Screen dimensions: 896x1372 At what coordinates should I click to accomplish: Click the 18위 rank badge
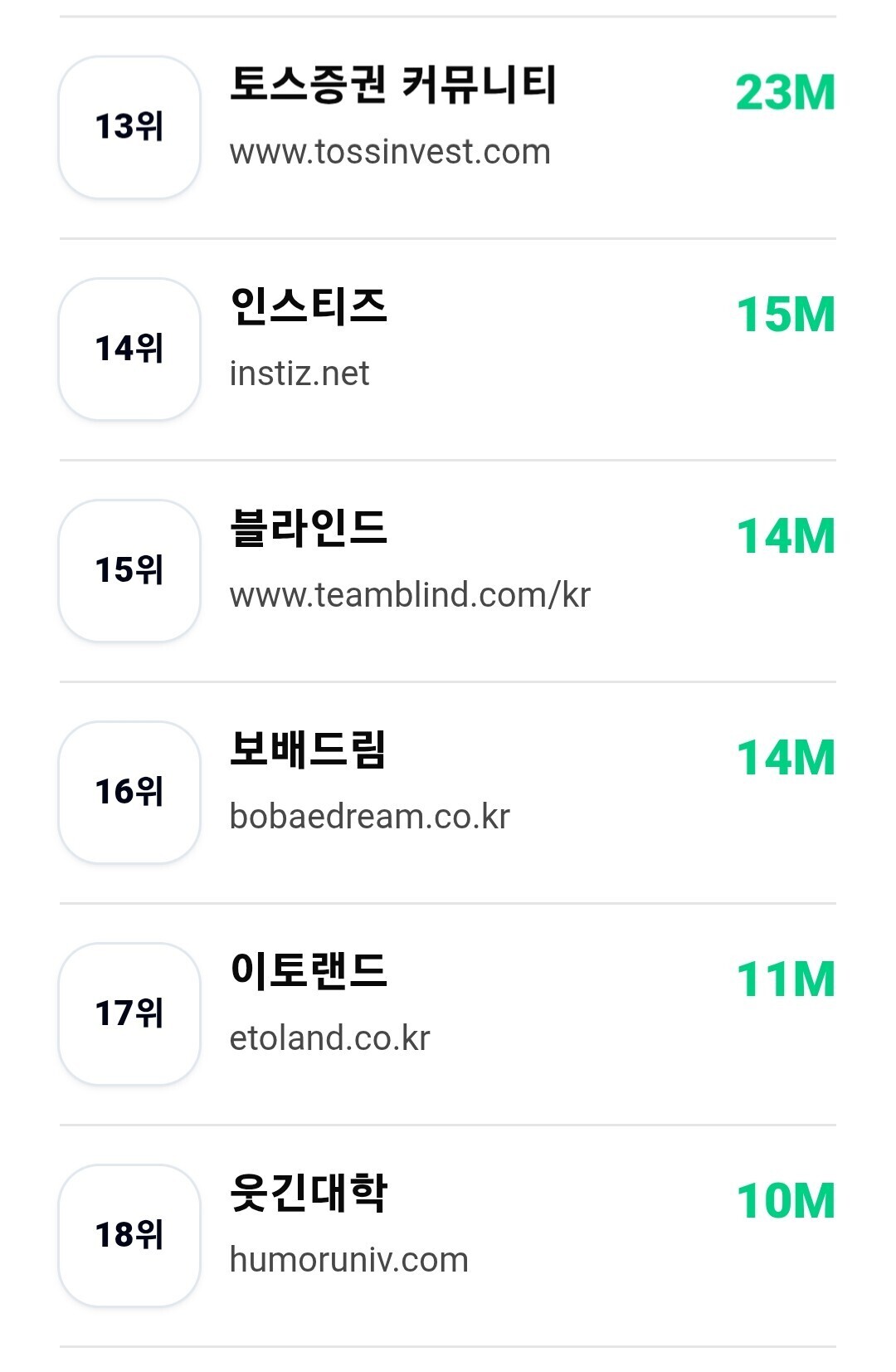129,1235
